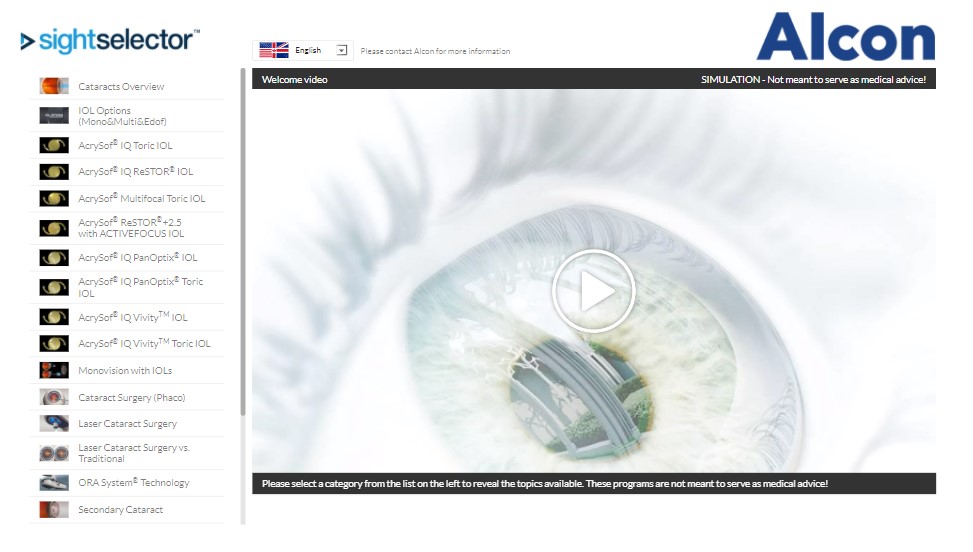The width and height of the screenshot is (973, 552).
Task: Click the SIMULATION disclaimer text
Action: click(813, 79)
